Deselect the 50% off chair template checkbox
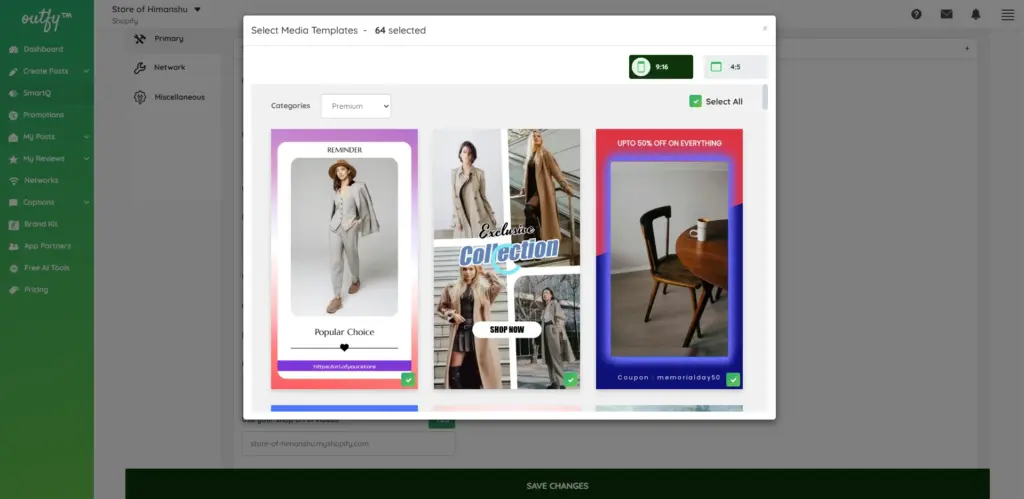 coord(733,379)
